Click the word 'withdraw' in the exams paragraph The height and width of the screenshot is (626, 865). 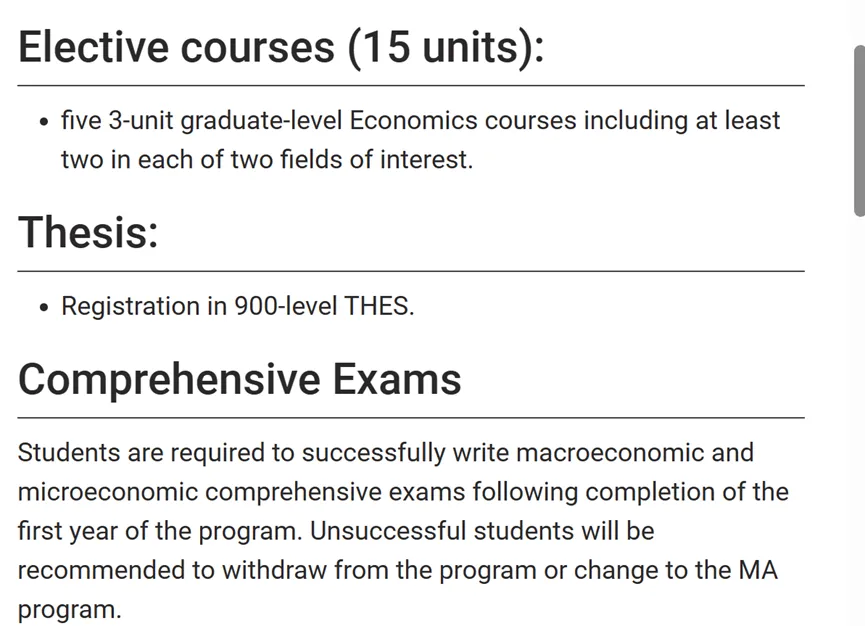(x=274, y=570)
